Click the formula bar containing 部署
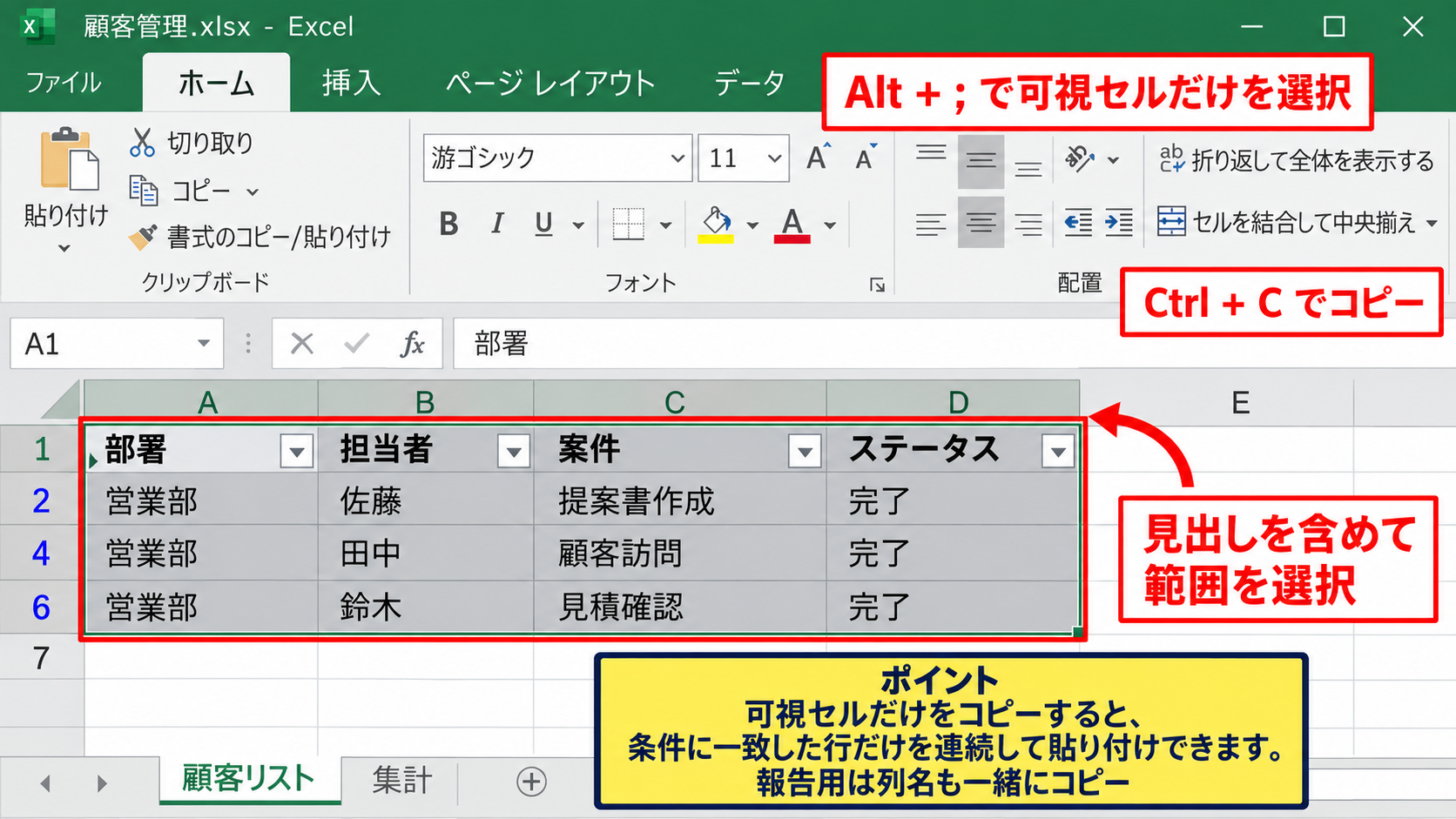Screen dimensions: 1456x819 (786, 344)
